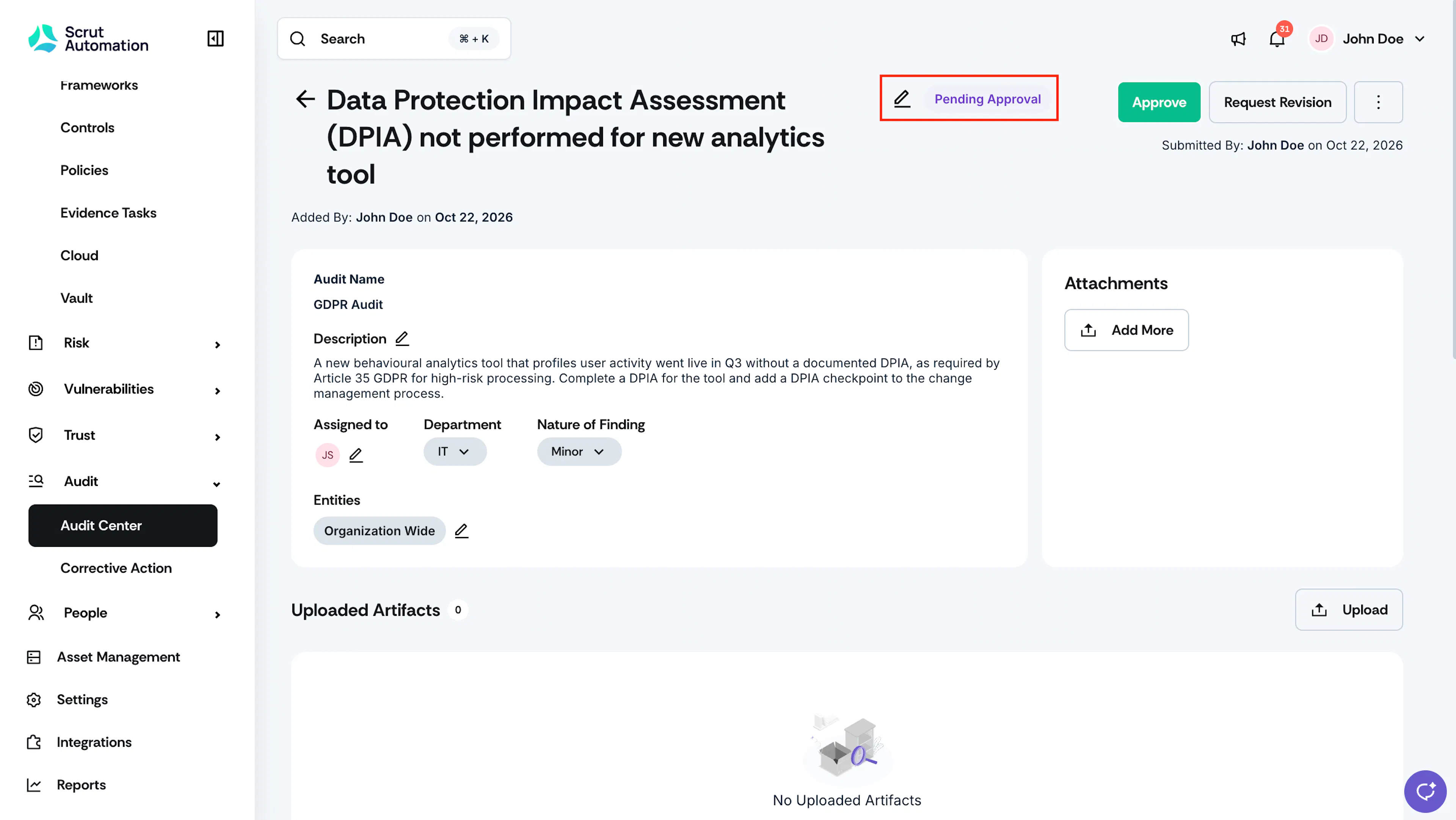The image size is (1456, 820).
Task: Collapse the sidebar panel icon
Action: click(215, 38)
